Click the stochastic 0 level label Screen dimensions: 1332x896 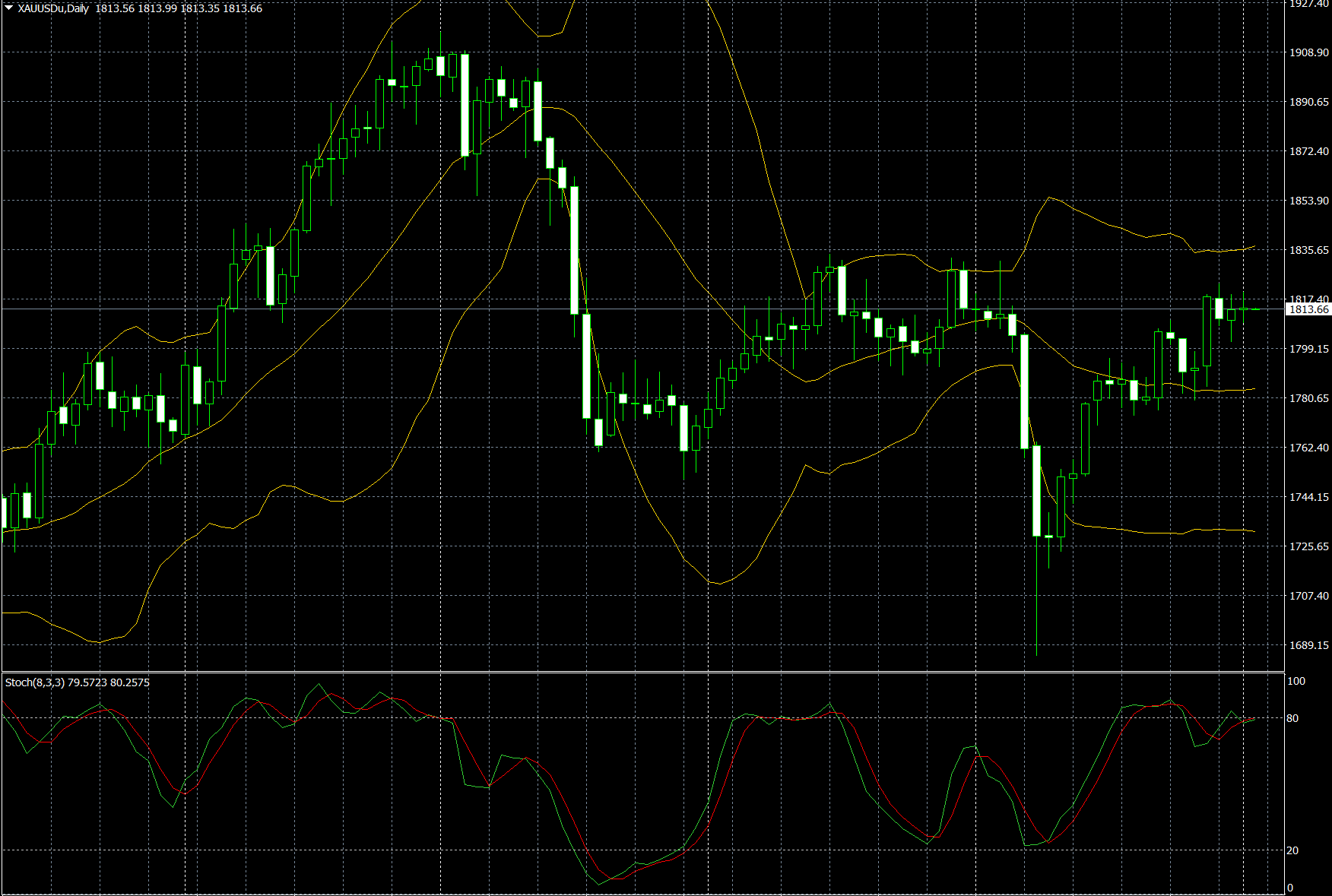(1290, 888)
